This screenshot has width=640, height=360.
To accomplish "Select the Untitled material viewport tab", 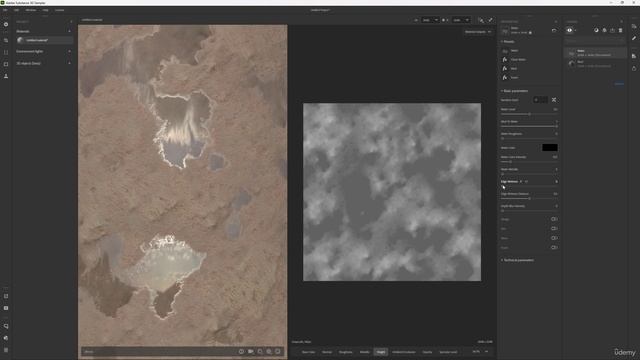I will (x=92, y=20).
